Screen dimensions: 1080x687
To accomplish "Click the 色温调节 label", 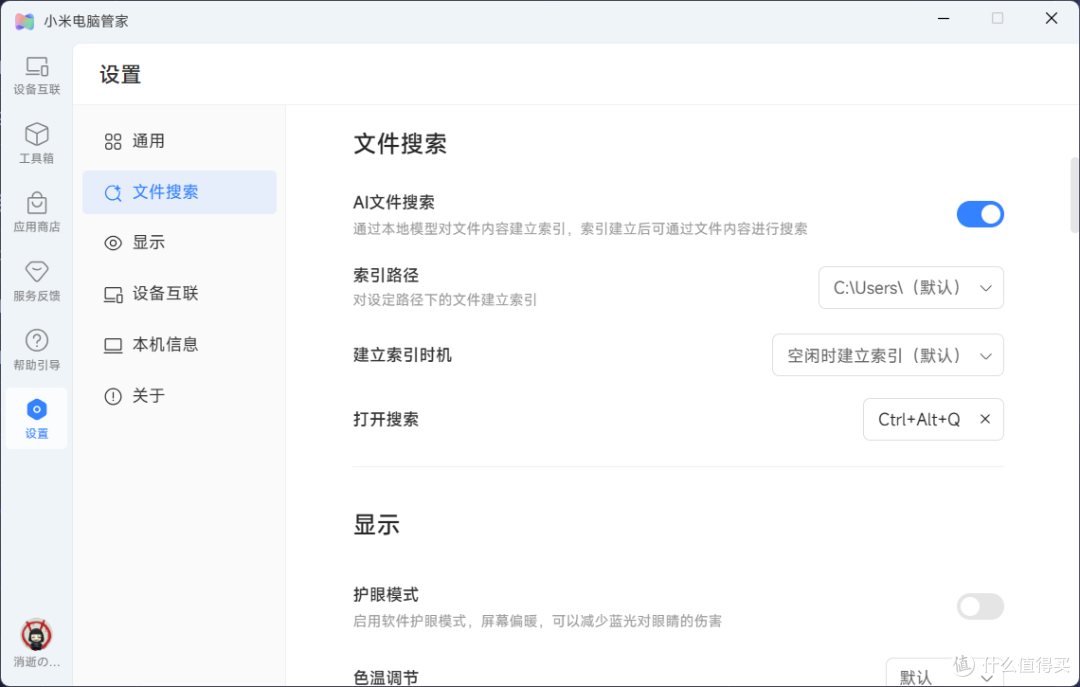I will (x=386, y=678).
